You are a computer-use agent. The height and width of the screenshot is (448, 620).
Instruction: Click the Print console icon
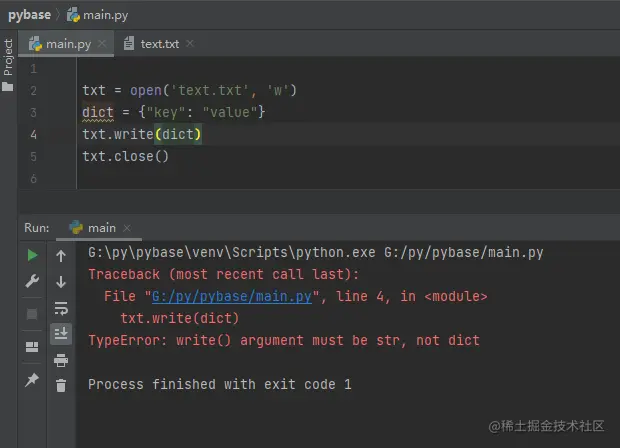pos(61,360)
